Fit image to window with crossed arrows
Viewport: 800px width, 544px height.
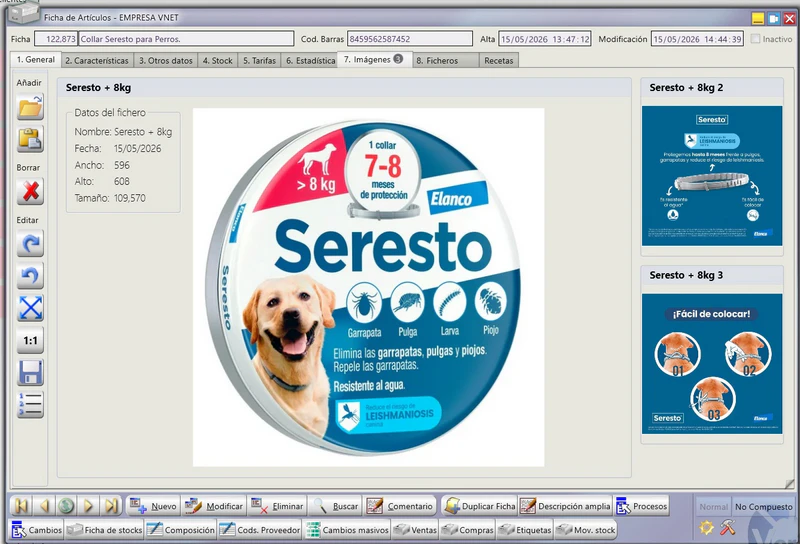pos(30,308)
